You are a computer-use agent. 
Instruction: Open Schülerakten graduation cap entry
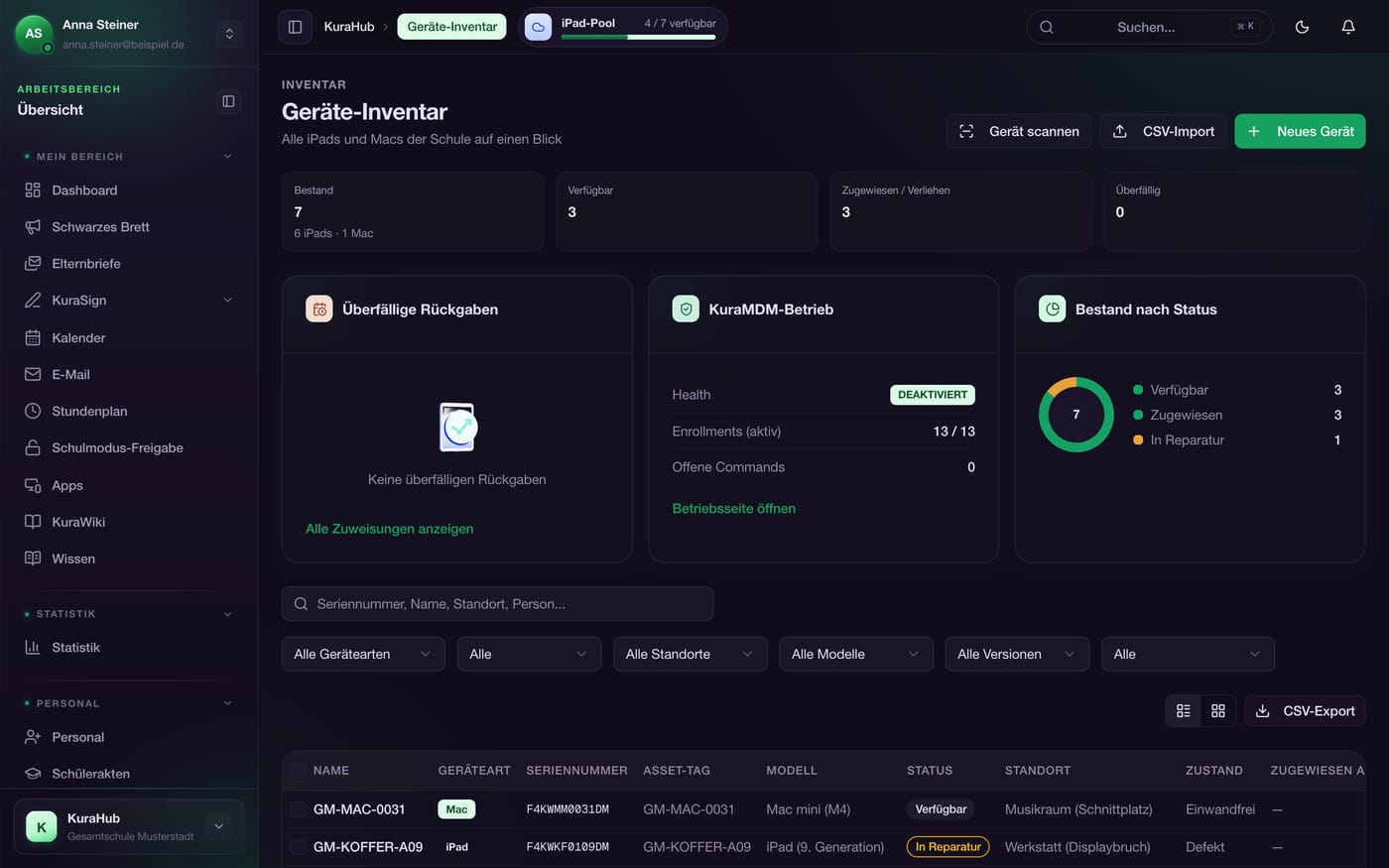[x=129, y=774]
